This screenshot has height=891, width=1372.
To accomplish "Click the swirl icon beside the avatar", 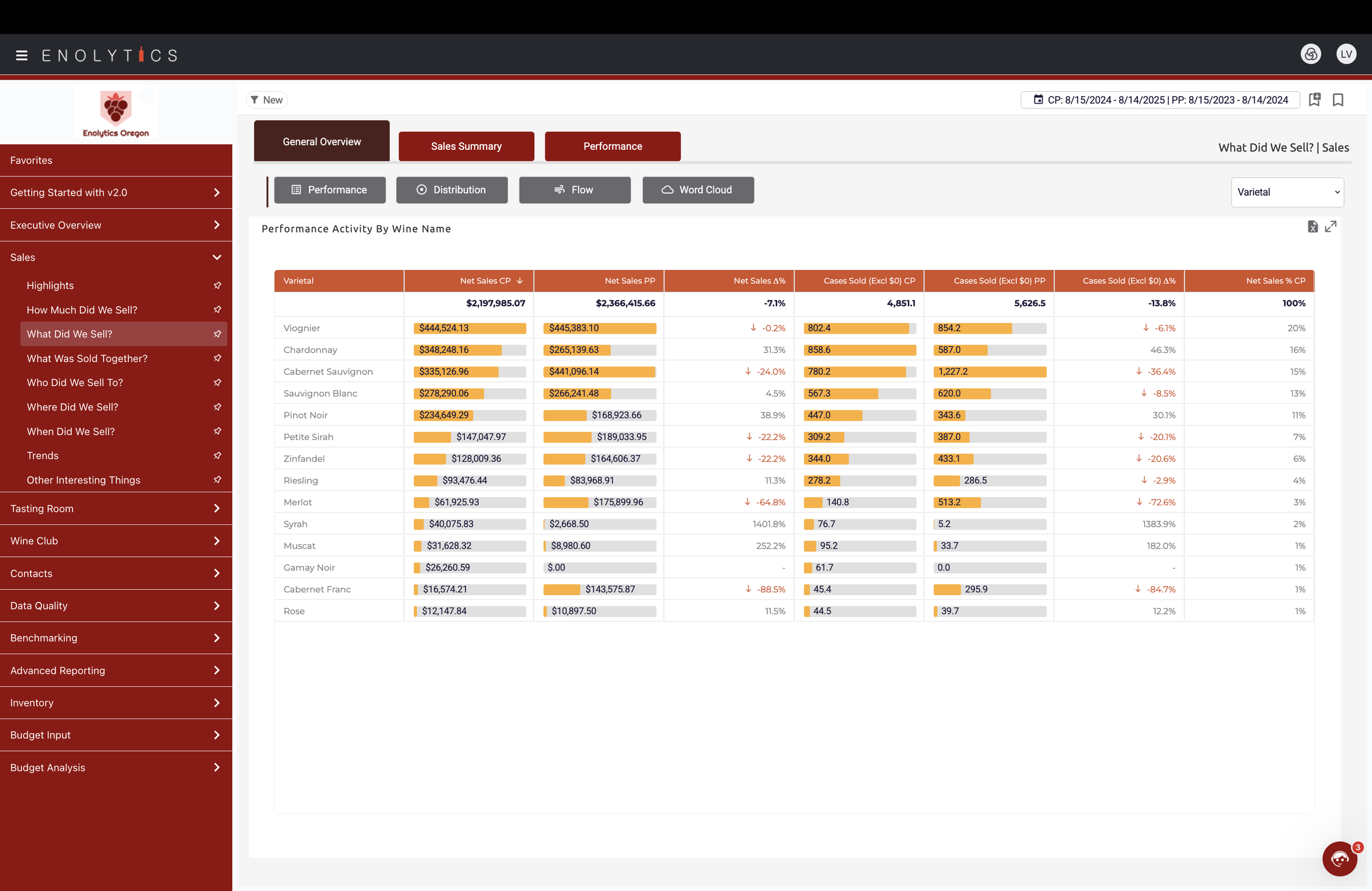I will [1311, 54].
